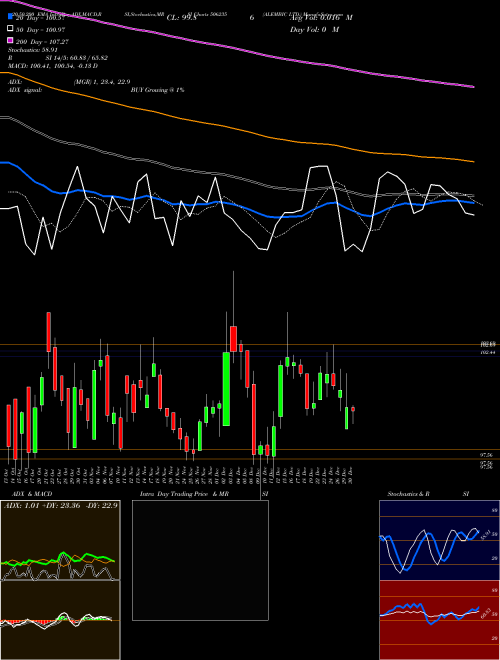Image resolution: width=500 pixels, height=660 pixels.
Task: Click the 'Stochastics: 58.91' reading
Action: (x=33, y=50)
